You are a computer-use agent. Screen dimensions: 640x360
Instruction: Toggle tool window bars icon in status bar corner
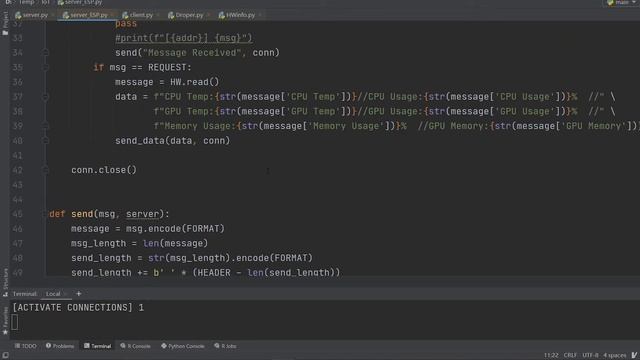[5, 355]
